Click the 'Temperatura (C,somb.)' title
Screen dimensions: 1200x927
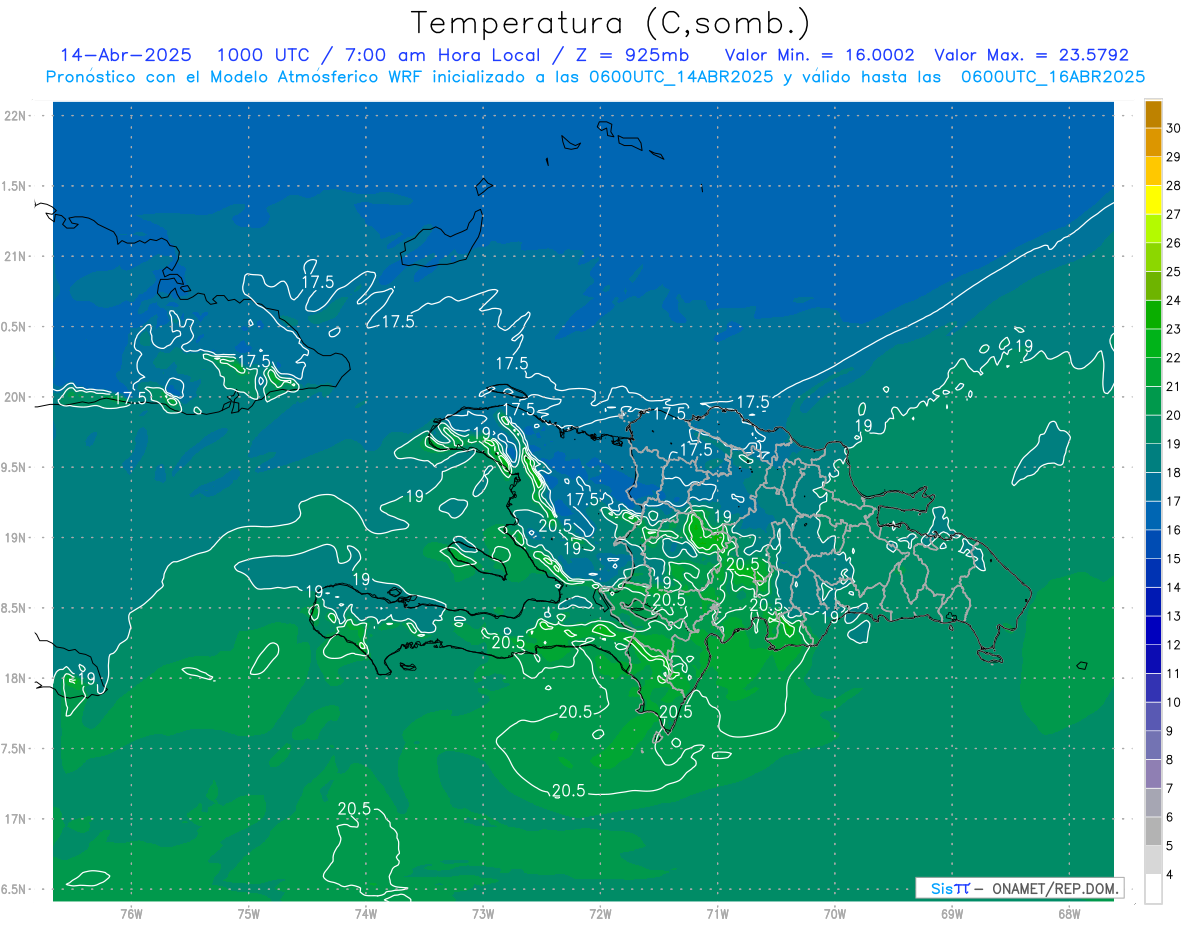(x=611, y=23)
